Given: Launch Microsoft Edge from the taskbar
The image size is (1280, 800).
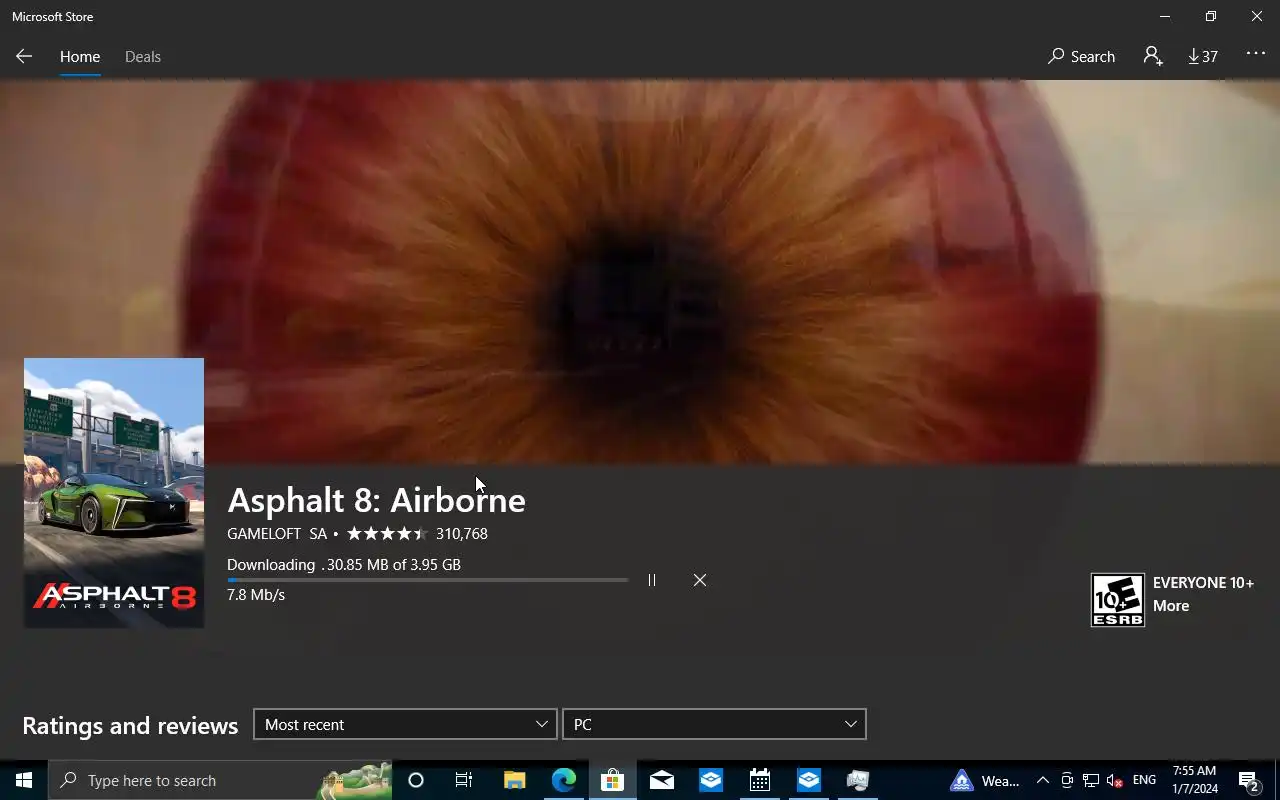Looking at the screenshot, I should [564, 780].
